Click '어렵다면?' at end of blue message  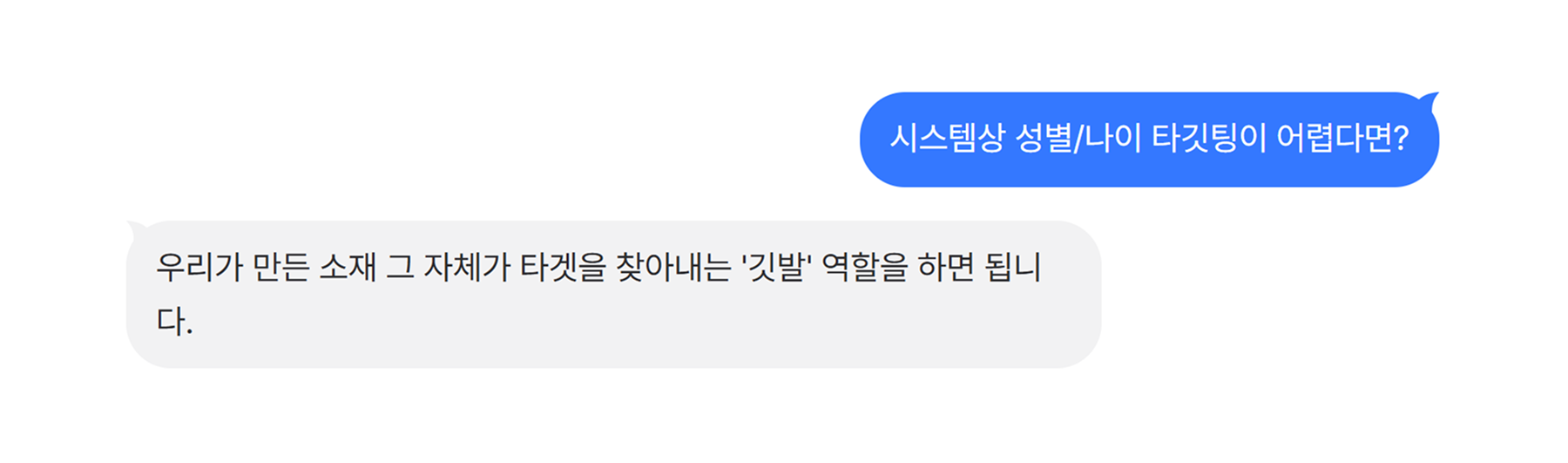point(1343,139)
